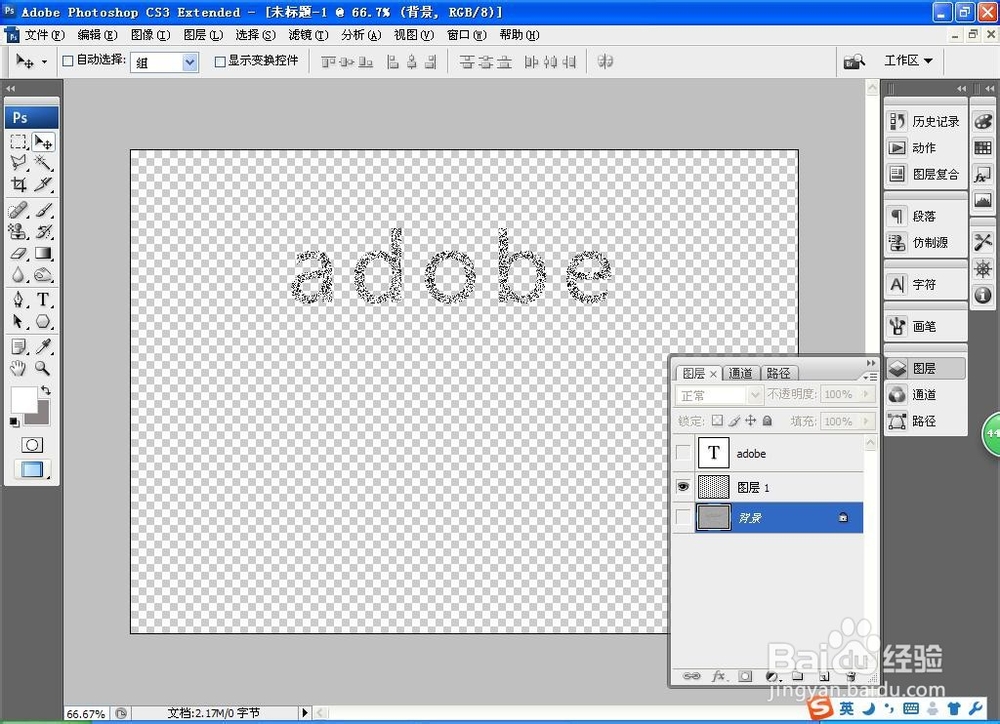Show the adobe text layer visibility
The image size is (1000, 724).
(x=683, y=453)
